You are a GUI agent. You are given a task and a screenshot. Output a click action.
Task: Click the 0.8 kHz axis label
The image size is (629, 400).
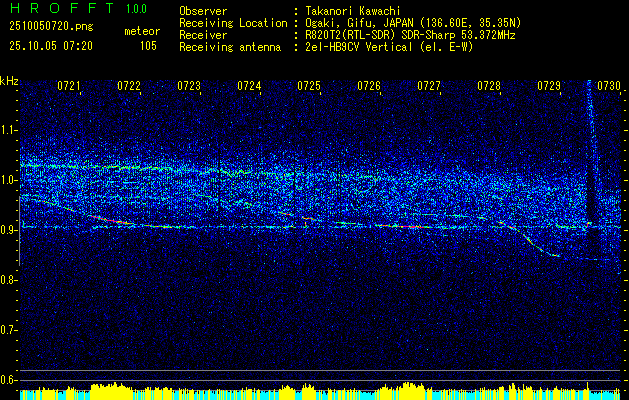point(10,280)
